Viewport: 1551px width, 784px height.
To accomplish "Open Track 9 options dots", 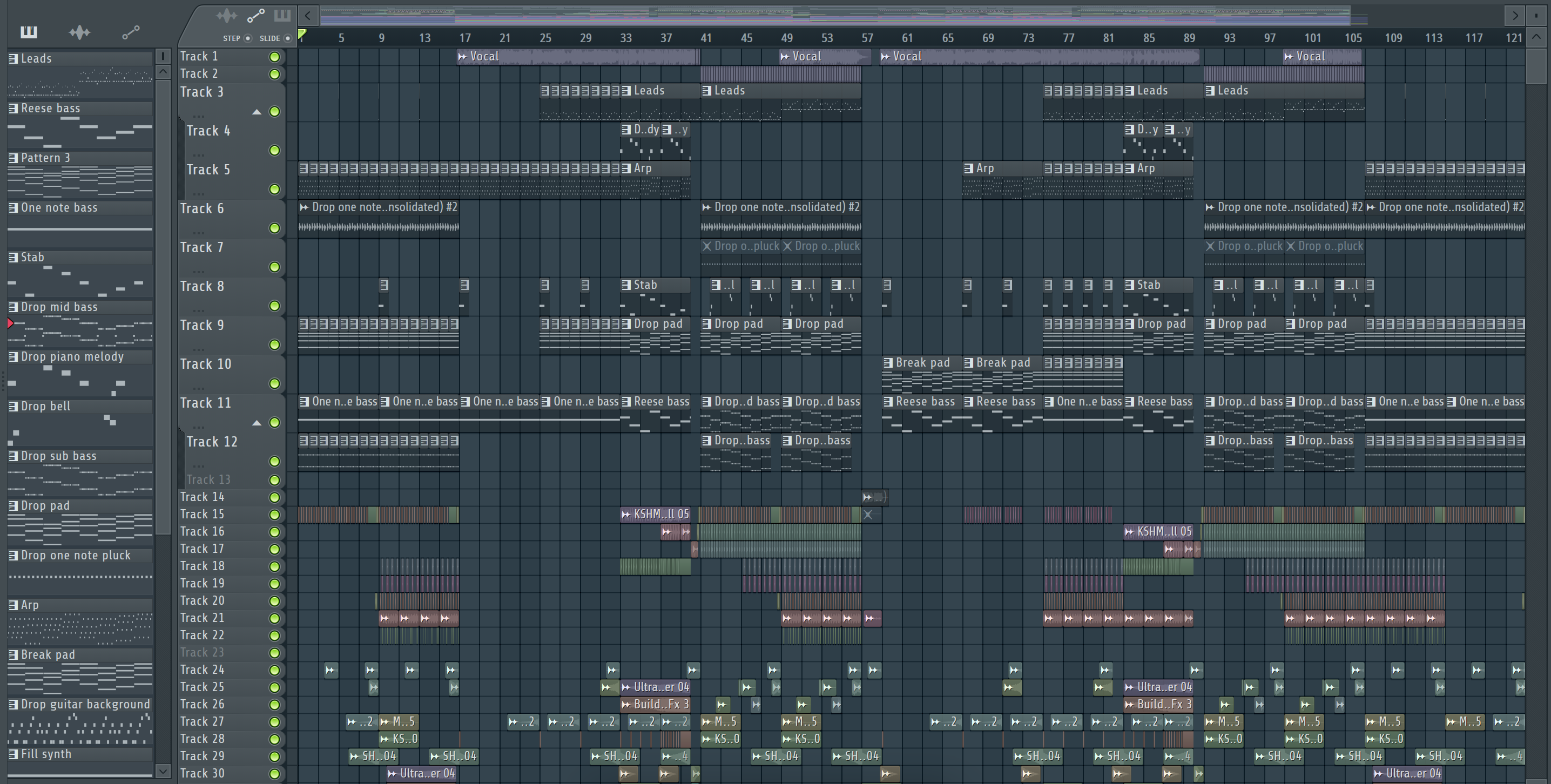I will [199, 349].
